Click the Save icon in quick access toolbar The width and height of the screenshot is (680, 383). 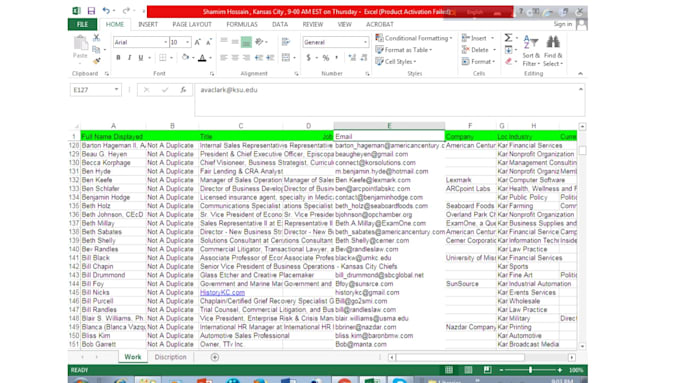(91, 11)
